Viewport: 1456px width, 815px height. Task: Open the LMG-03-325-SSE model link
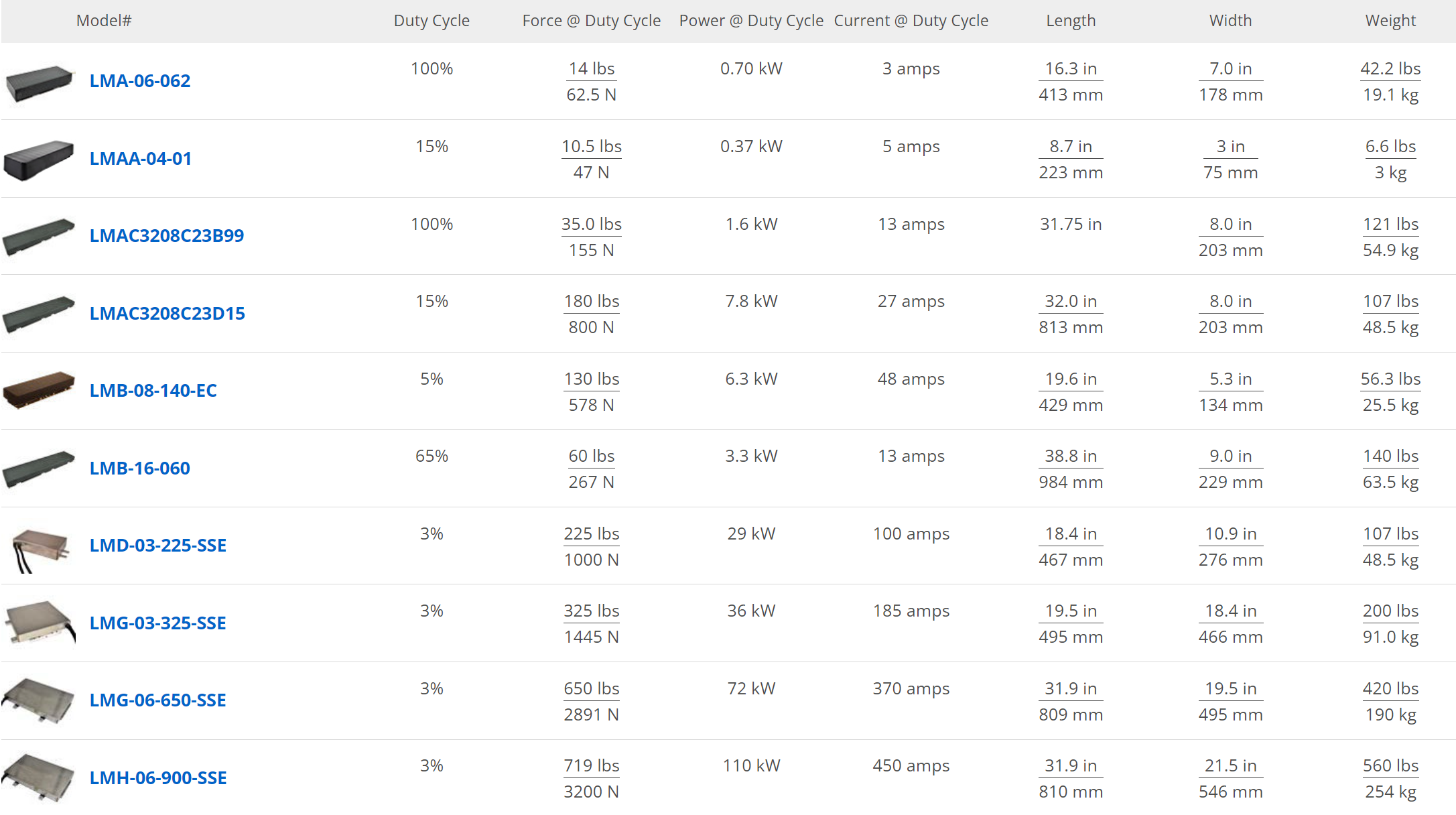[x=158, y=623]
